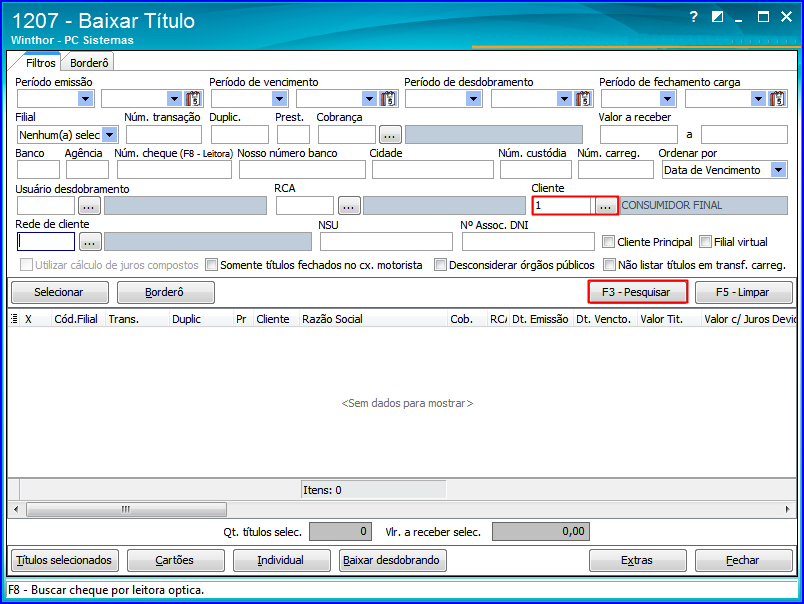Image resolution: width=804 pixels, height=604 pixels.
Task: Focus the Agência input field
Action: click(87, 170)
